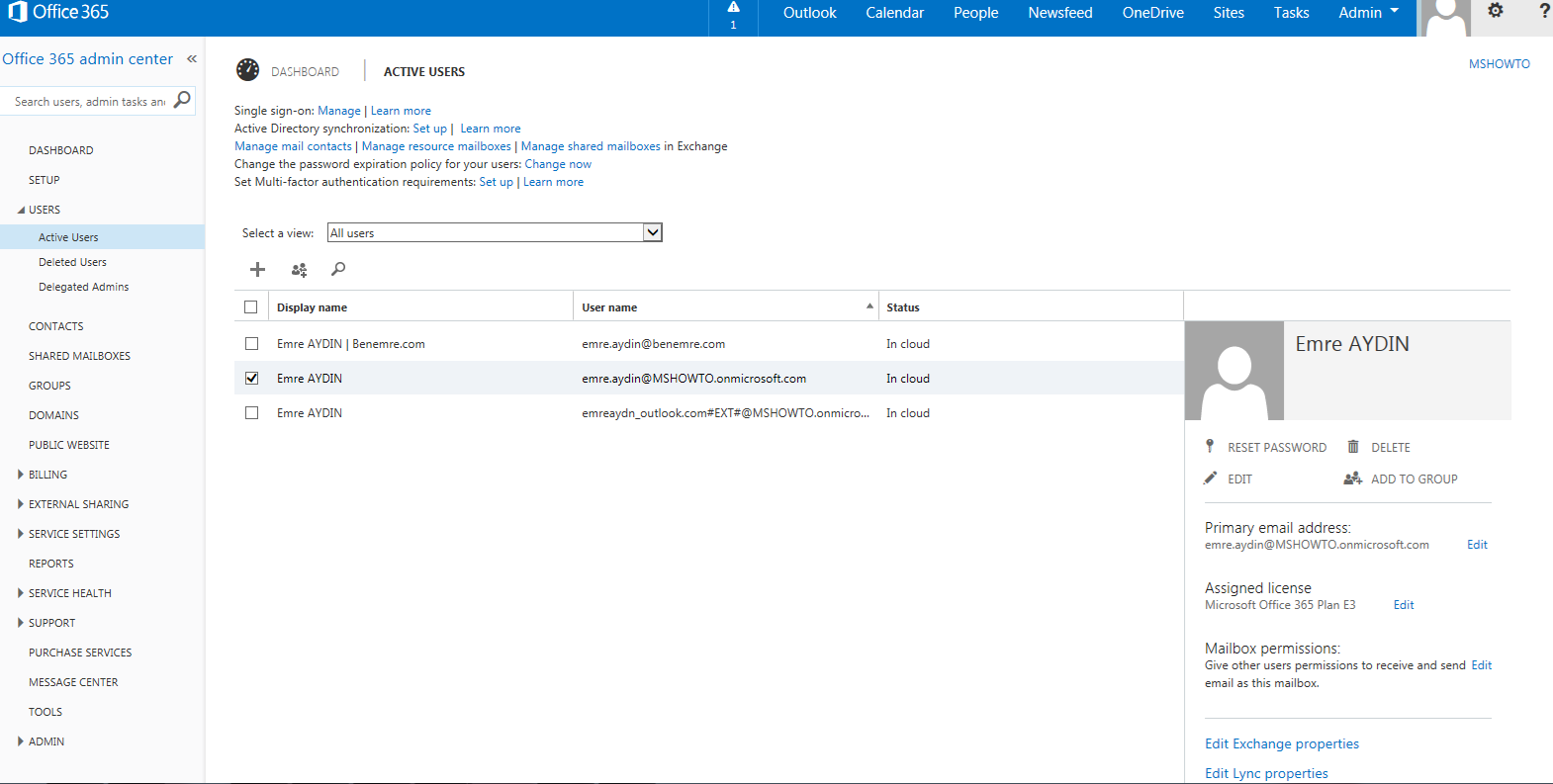Open GROUPS in sidebar
Viewport: 1553px width, 784px height.
[49, 386]
